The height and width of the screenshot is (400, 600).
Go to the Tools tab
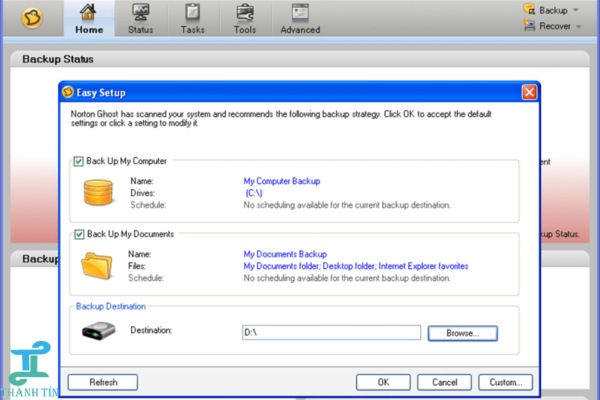pyautogui.click(x=245, y=18)
